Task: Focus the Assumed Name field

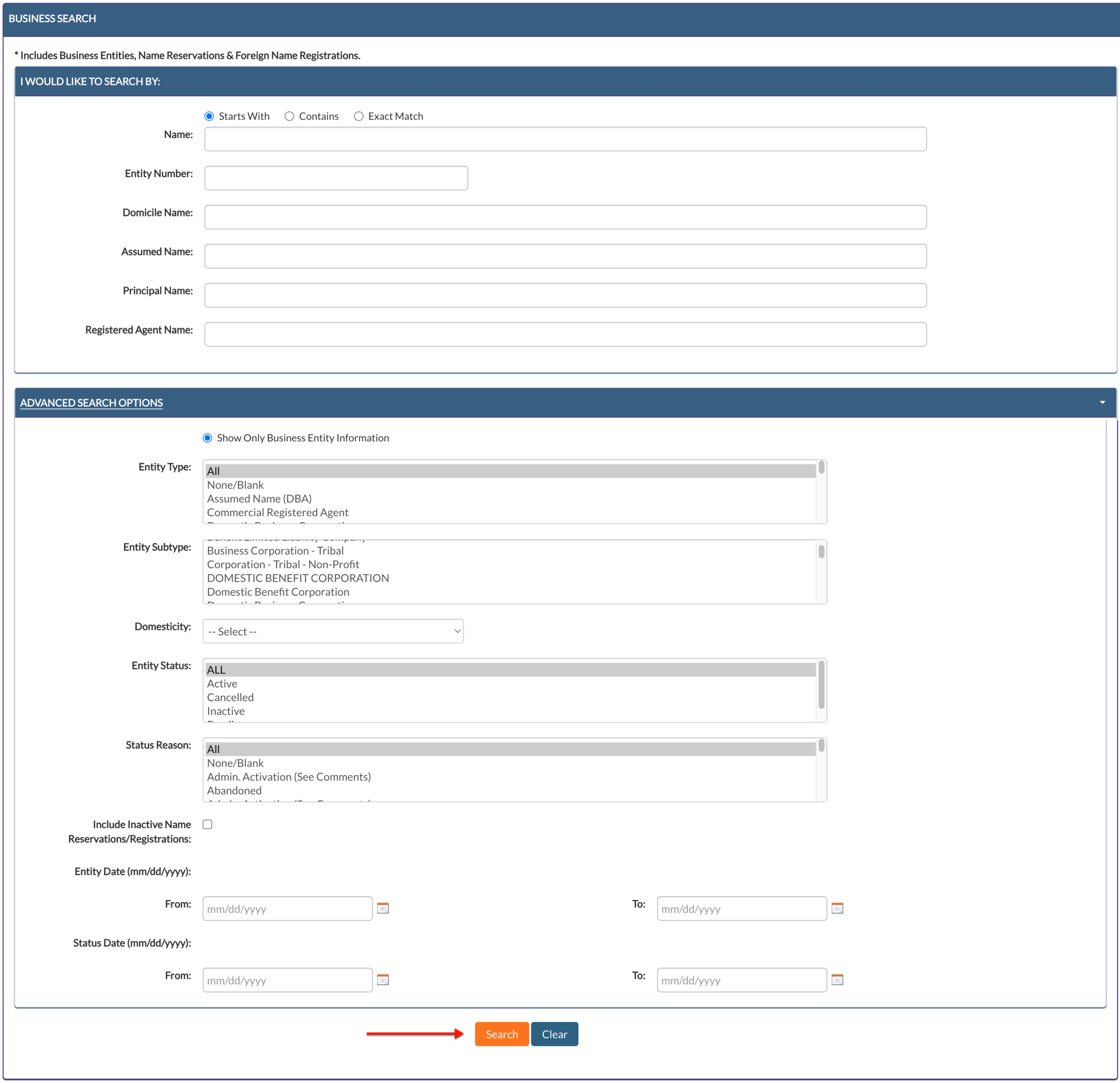Action: 565,256
